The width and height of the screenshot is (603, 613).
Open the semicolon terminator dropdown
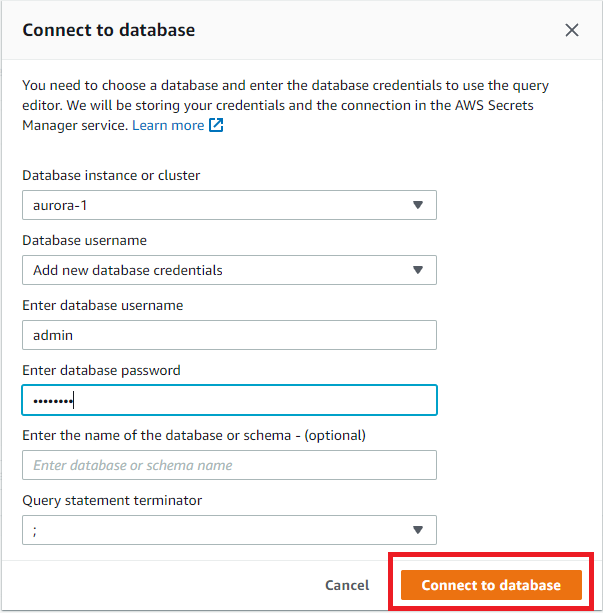click(229, 530)
